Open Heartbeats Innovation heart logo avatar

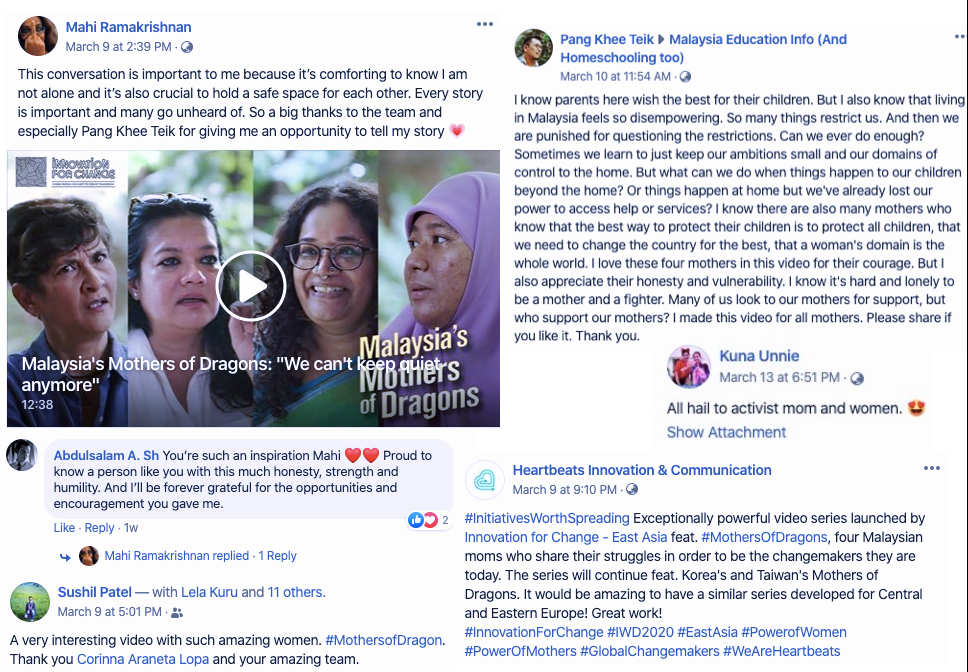pos(485,479)
